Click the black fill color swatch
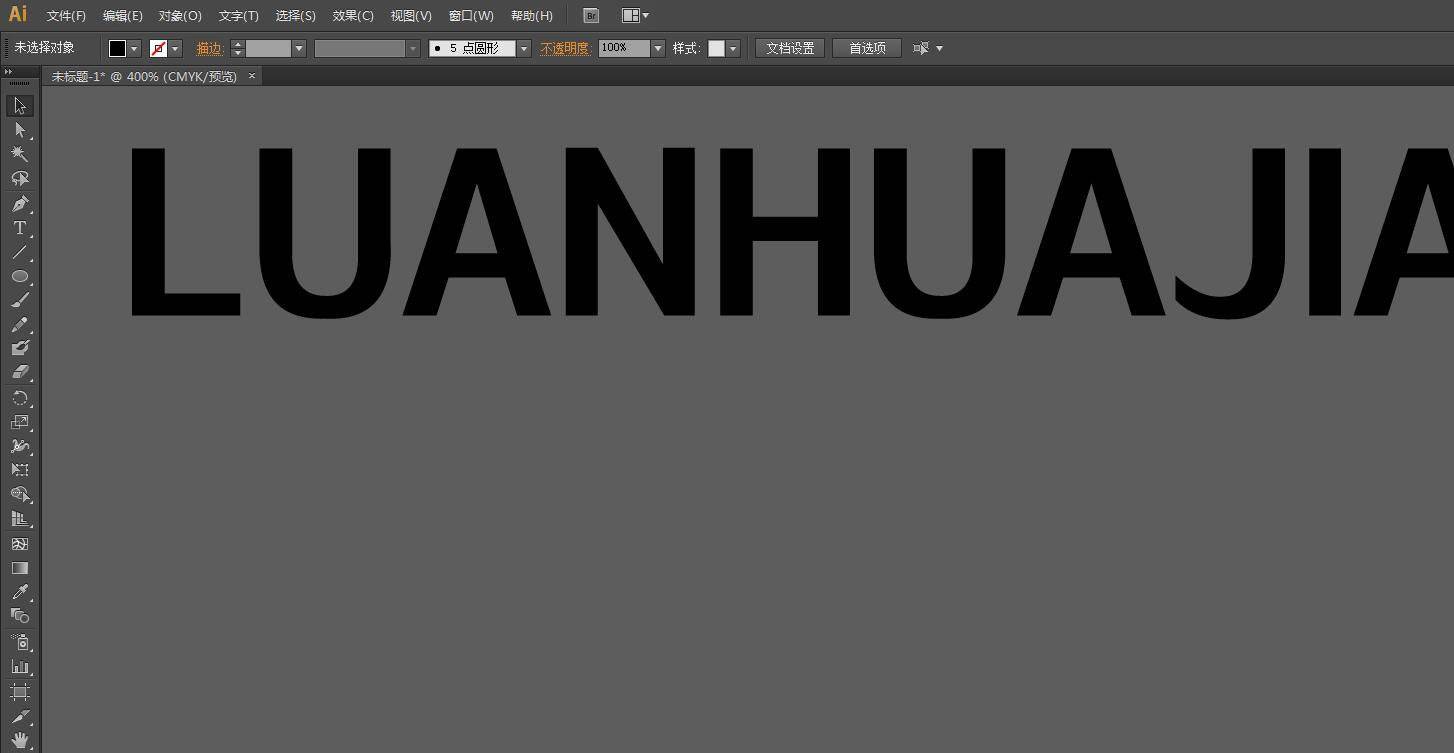The height and width of the screenshot is (753, 1454). (x=117, y=48)
